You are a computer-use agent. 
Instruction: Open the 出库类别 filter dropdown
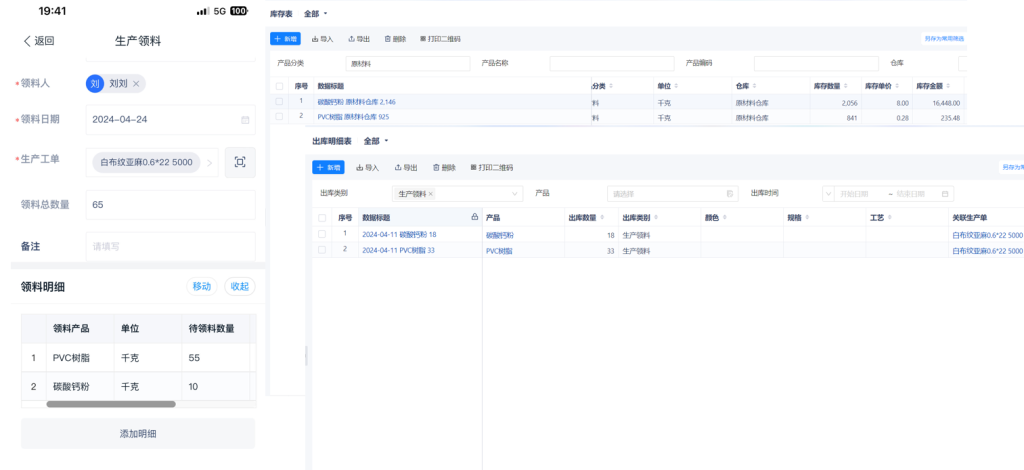coord(515,194)
